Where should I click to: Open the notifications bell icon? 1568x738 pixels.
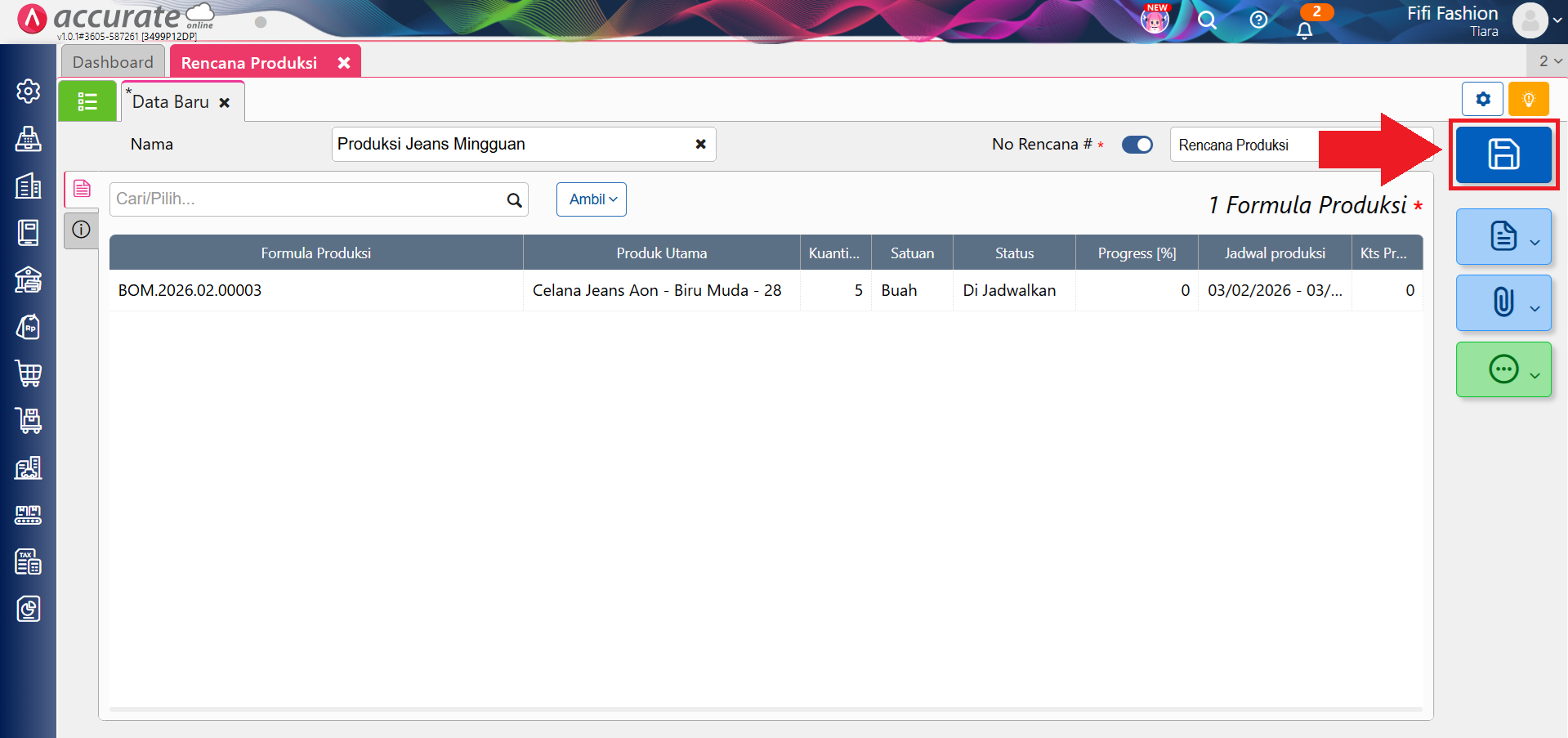click(1304, 30)
